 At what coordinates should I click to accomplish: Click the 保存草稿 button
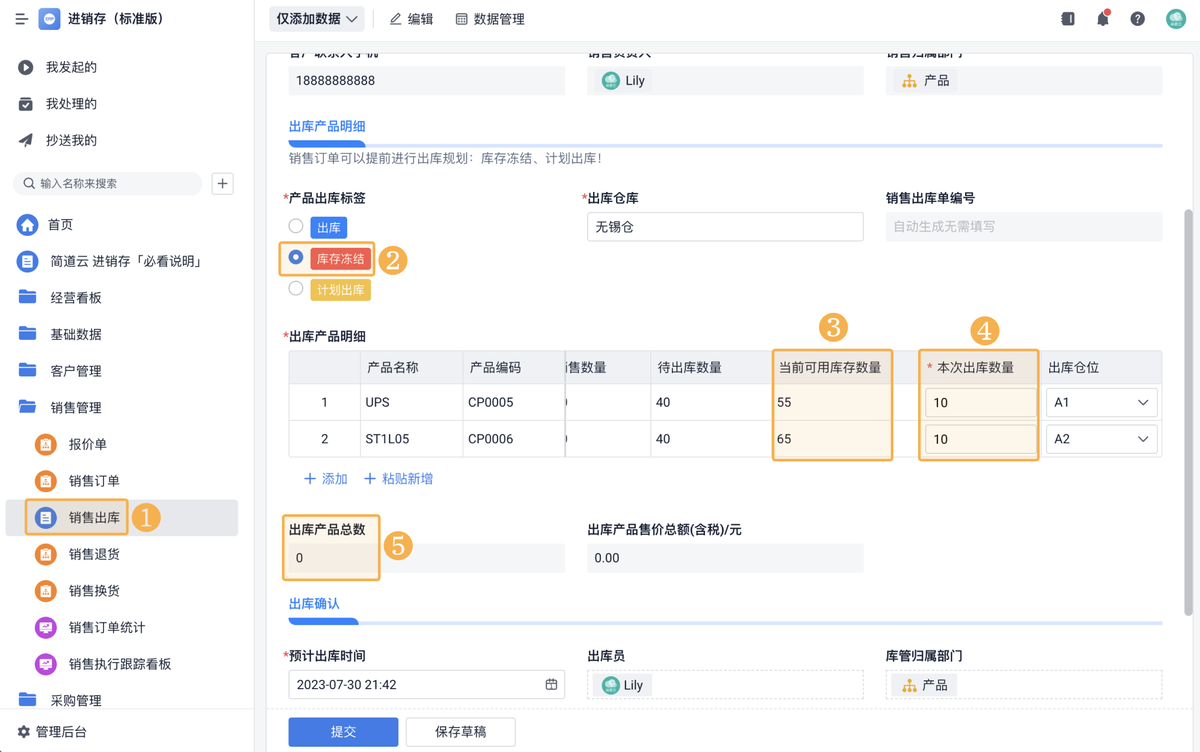pyautogui.click(x=460, y=732)
